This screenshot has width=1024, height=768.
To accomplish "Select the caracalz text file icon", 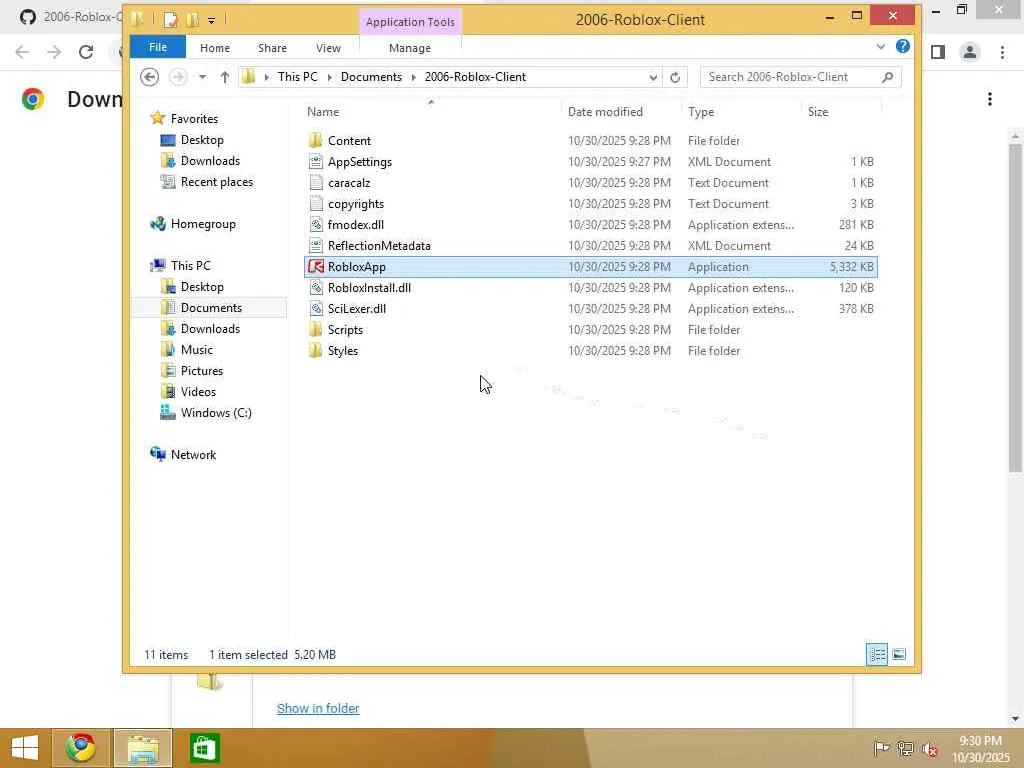I will point(316,182).
